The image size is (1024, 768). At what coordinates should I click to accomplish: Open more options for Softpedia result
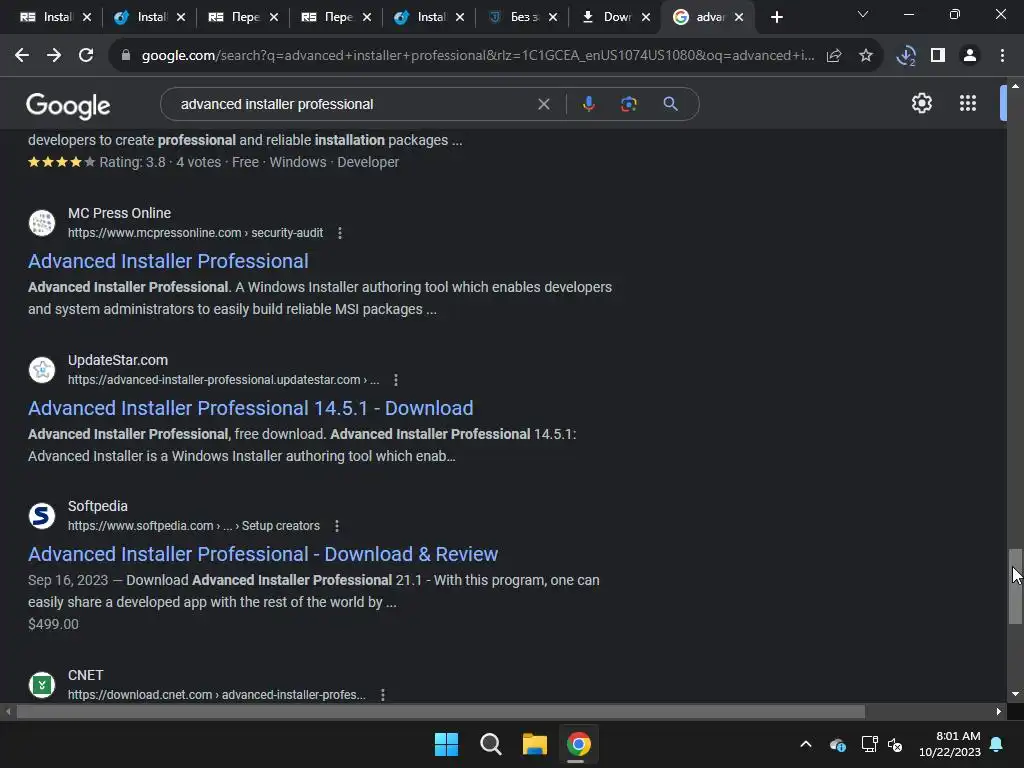(337, 526)
